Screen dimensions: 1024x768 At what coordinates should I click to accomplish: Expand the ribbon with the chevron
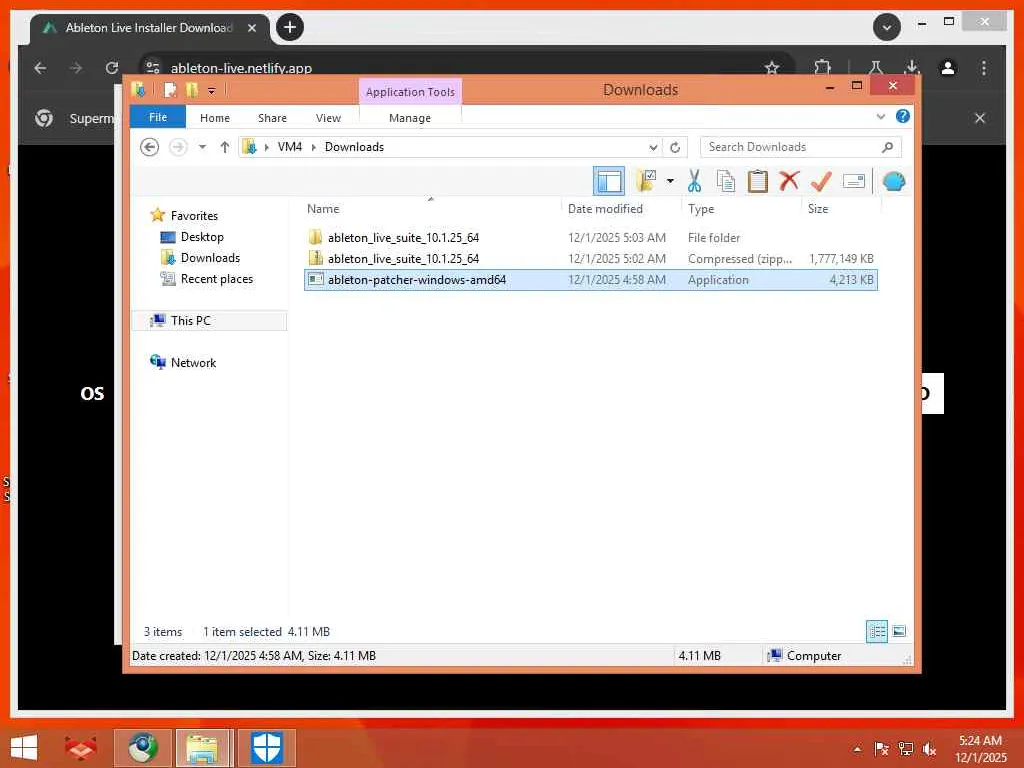click(881, 116)
